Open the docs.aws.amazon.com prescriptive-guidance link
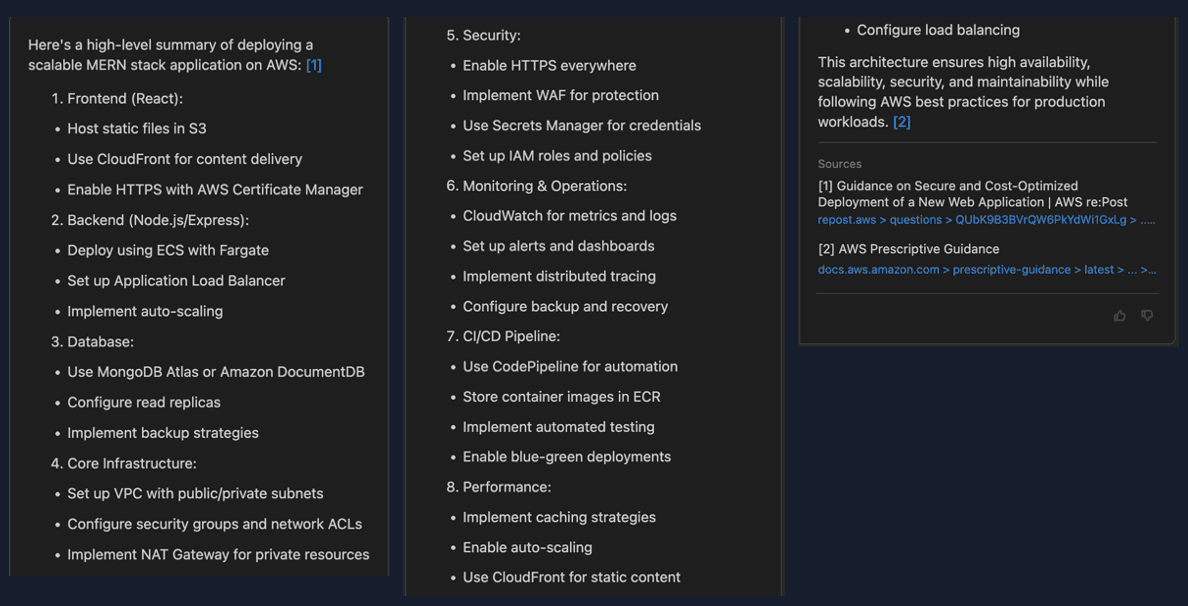Screen dimensions: 1188x606 tap(985, 270)
